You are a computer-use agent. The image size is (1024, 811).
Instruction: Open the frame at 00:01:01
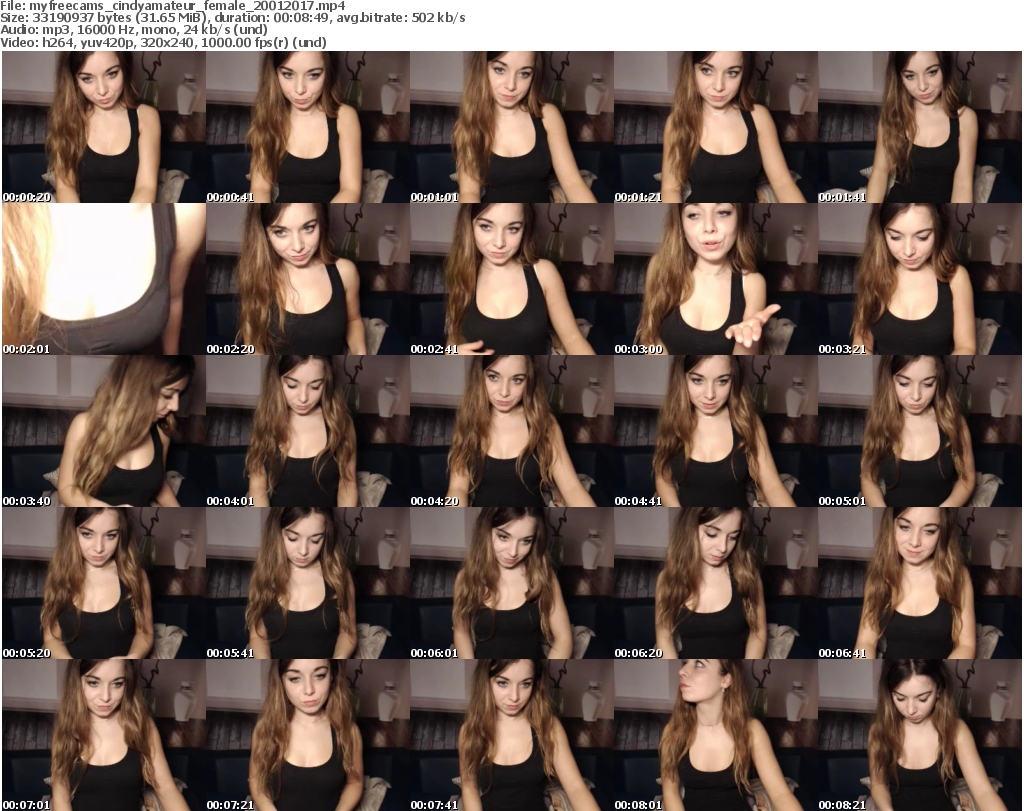click(511, 127)
